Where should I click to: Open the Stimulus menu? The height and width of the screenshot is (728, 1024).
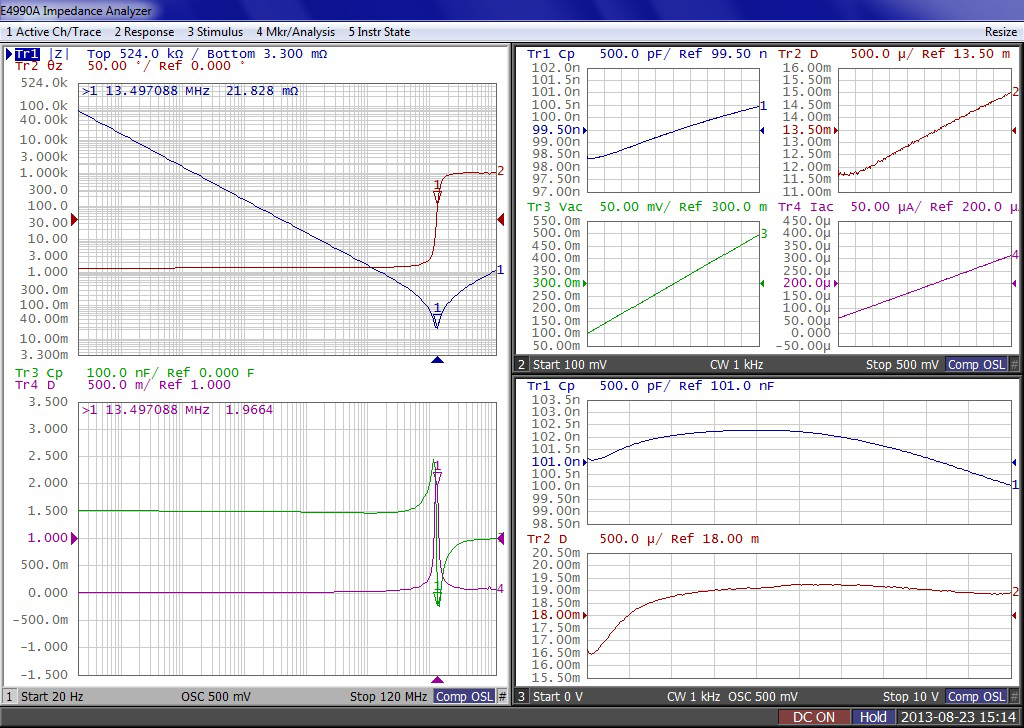216,32
